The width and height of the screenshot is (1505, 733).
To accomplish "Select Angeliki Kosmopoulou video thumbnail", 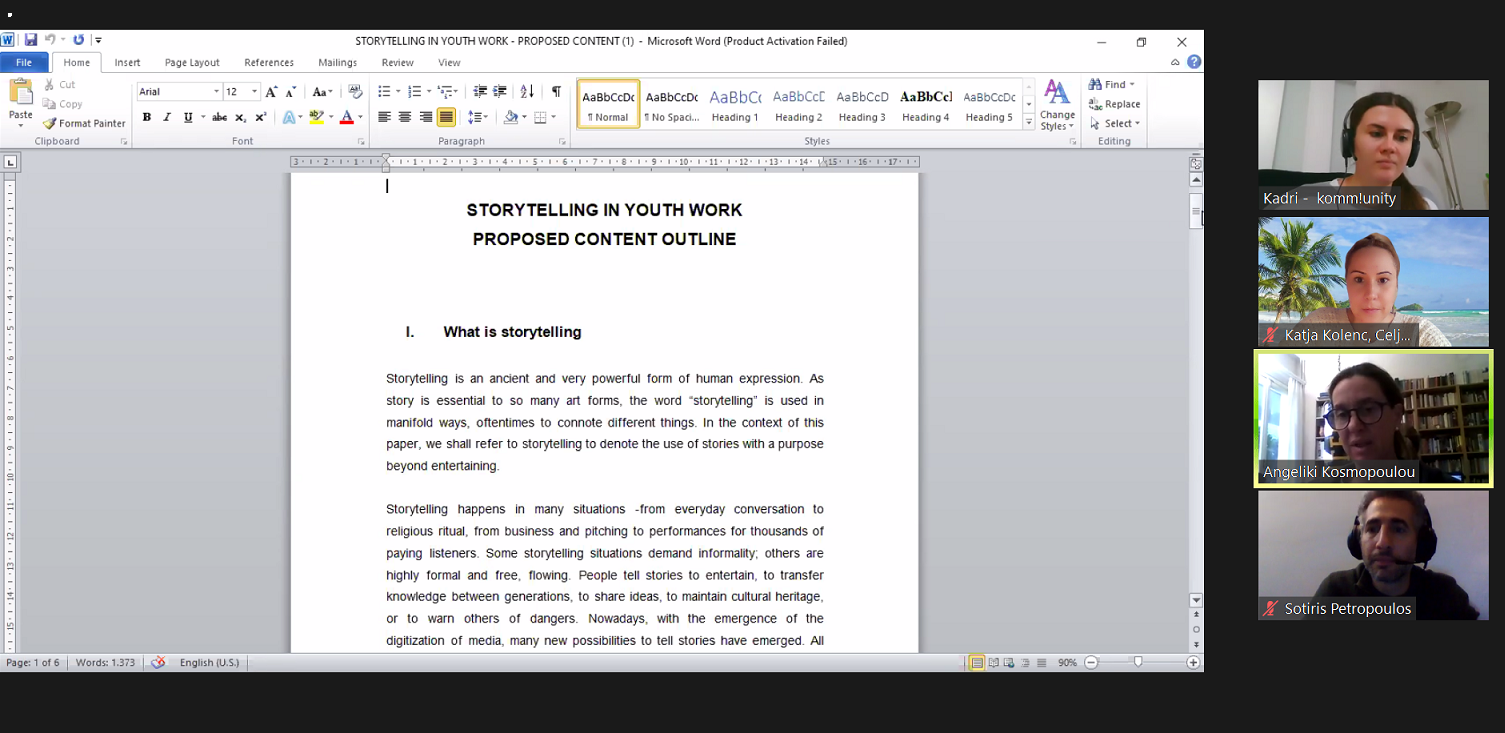I will 1373,418.
